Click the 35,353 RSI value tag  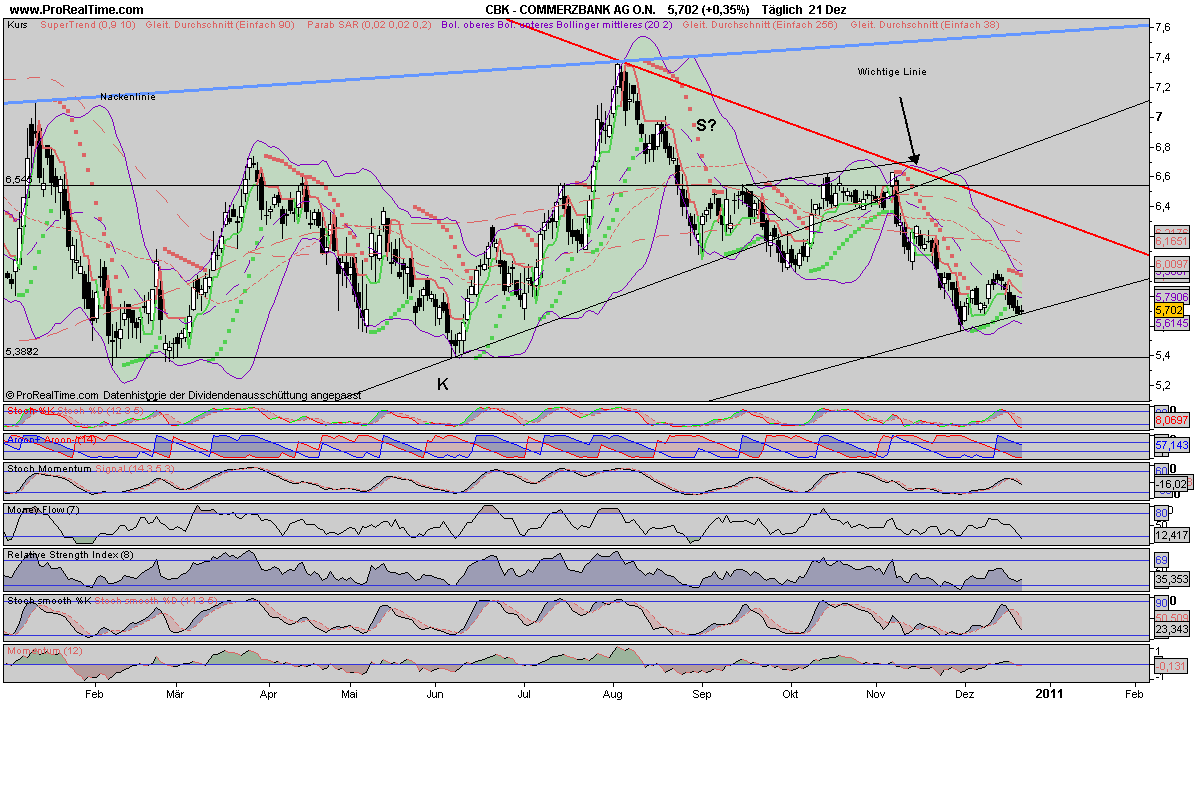click(1171, 578)
